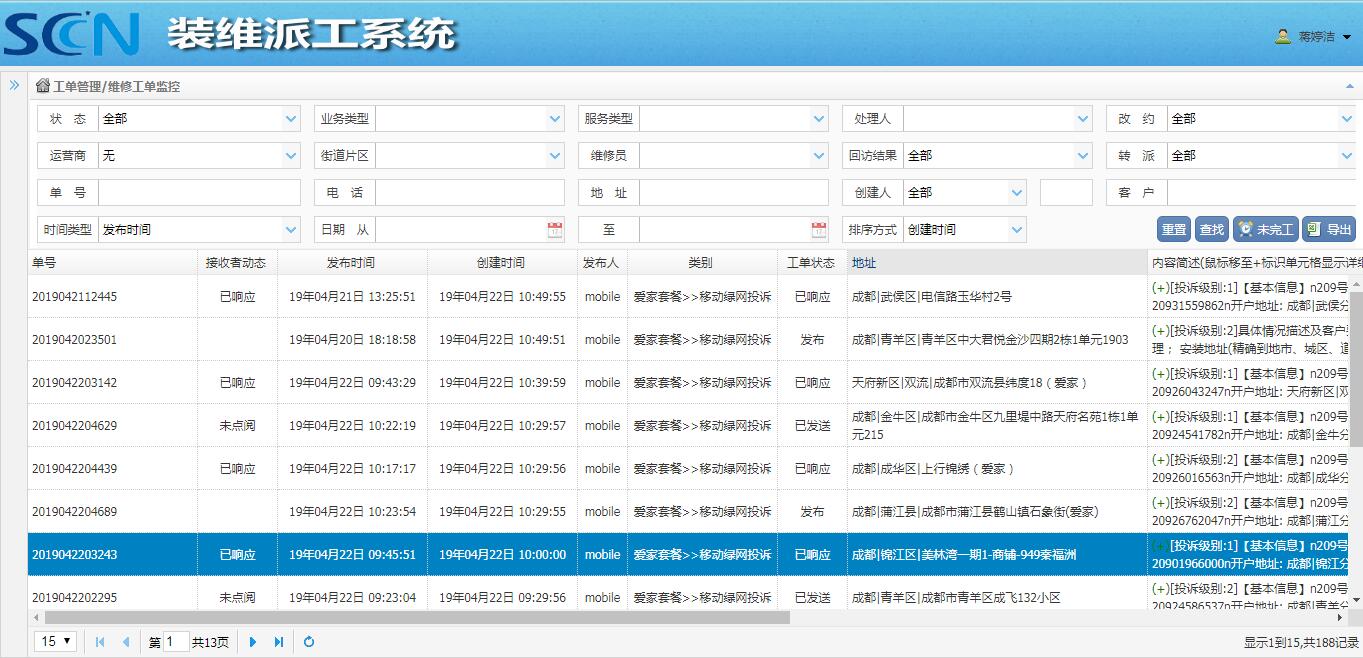This screenshot has height=658, width=1363.
Task: Refresh the work order grid
Action: click(309, 642)
